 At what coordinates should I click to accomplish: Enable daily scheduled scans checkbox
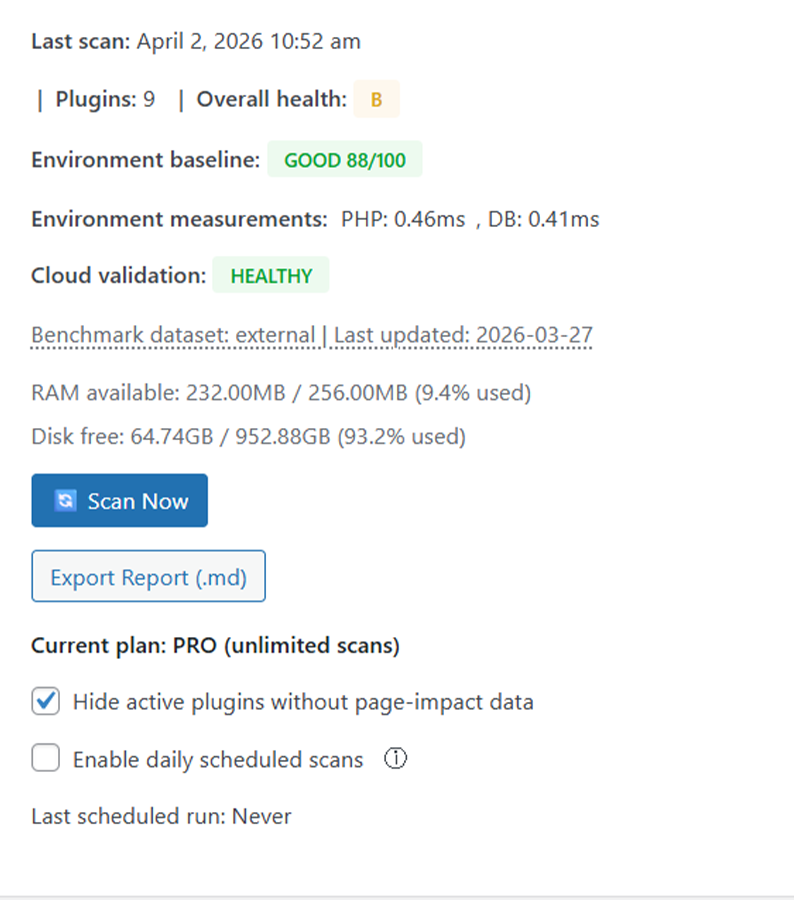(x=46, y=760)
